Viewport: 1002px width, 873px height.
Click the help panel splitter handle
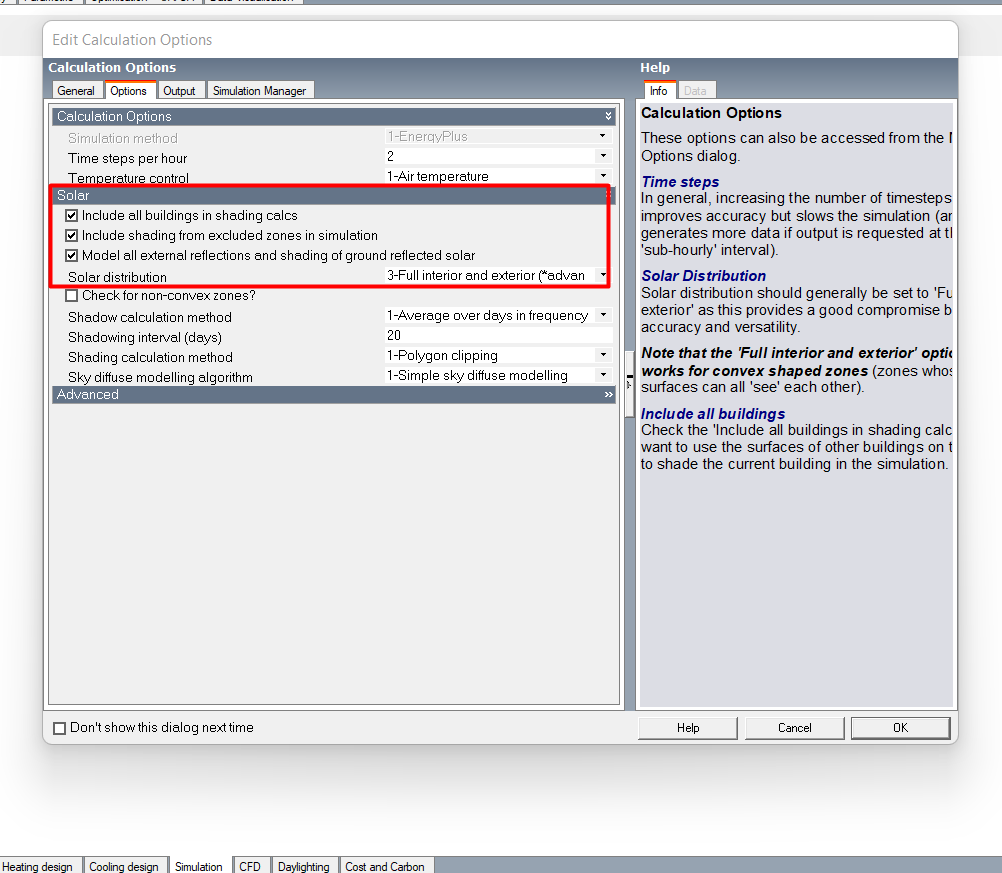tap(629, 383)
